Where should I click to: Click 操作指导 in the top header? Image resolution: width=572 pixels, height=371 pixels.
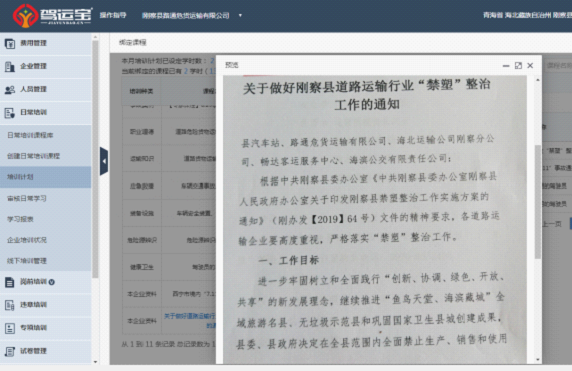tap(113, 15)
